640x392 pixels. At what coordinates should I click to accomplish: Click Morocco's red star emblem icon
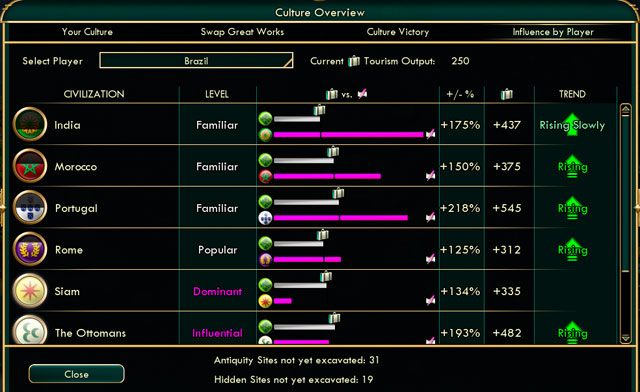click(30, 166)
